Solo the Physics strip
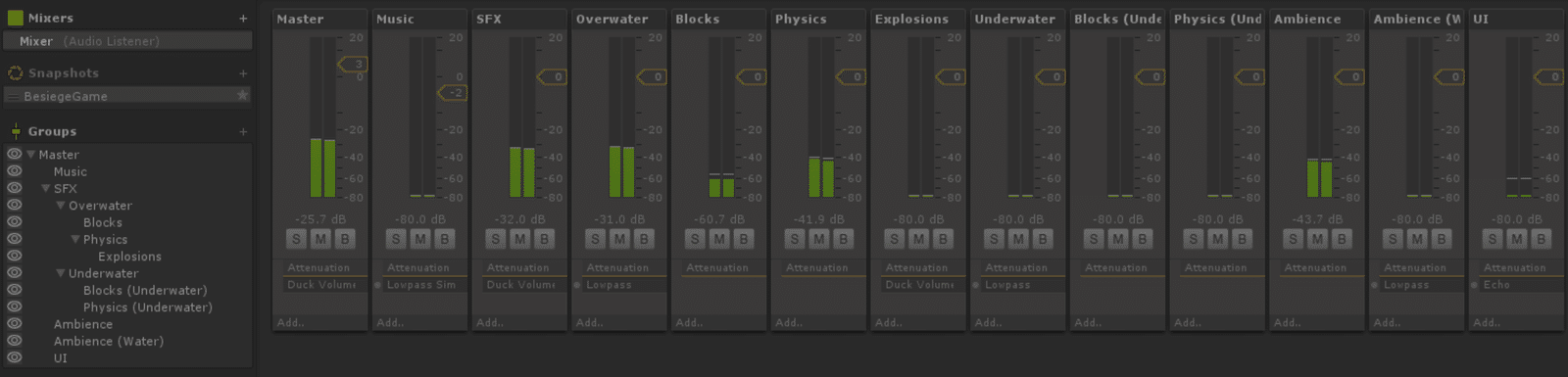This screenshot has height=377, width=1568. point(796,239)
